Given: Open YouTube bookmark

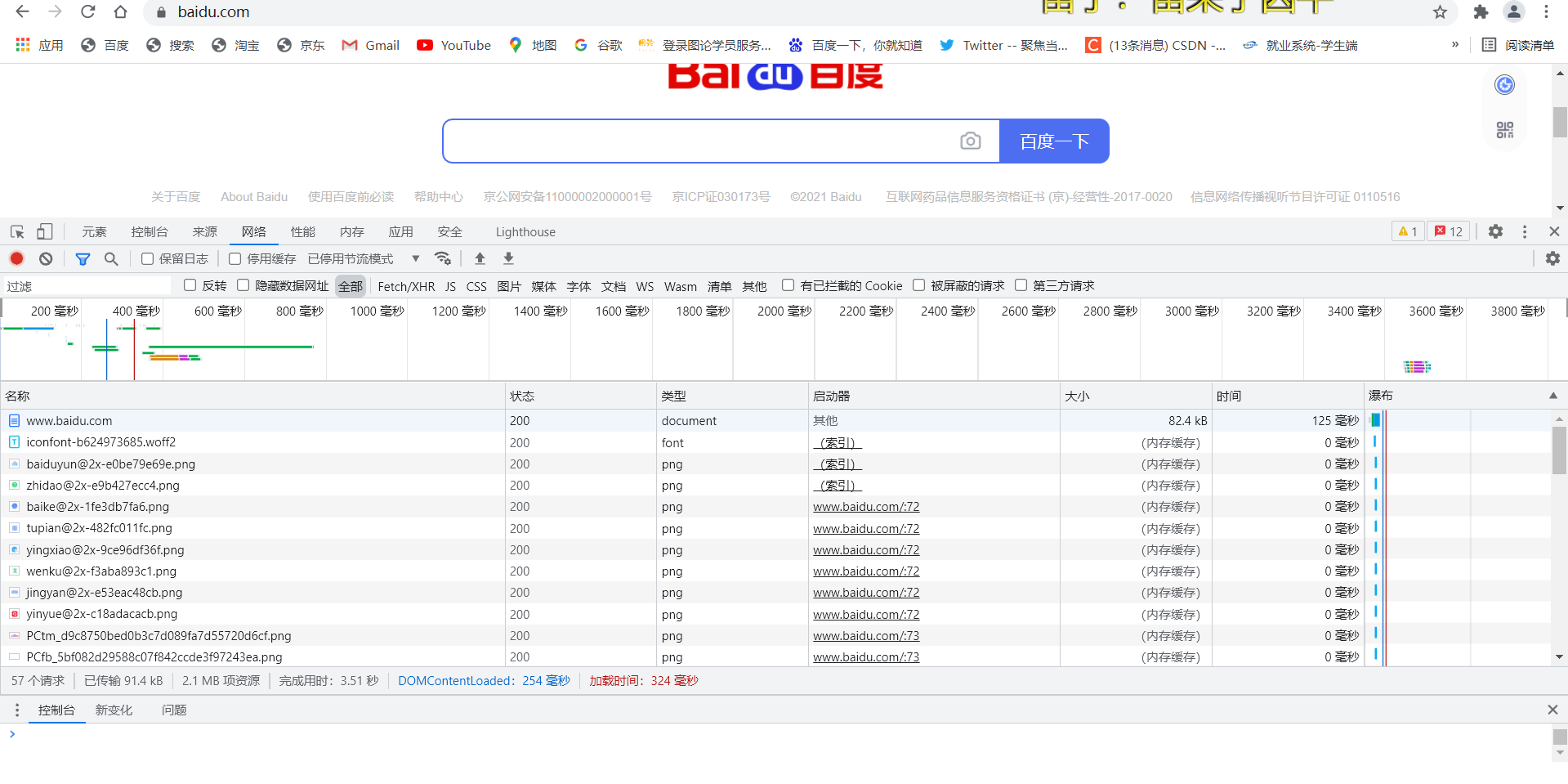Looking at the screenshot, I should click(x=454, y=45).
